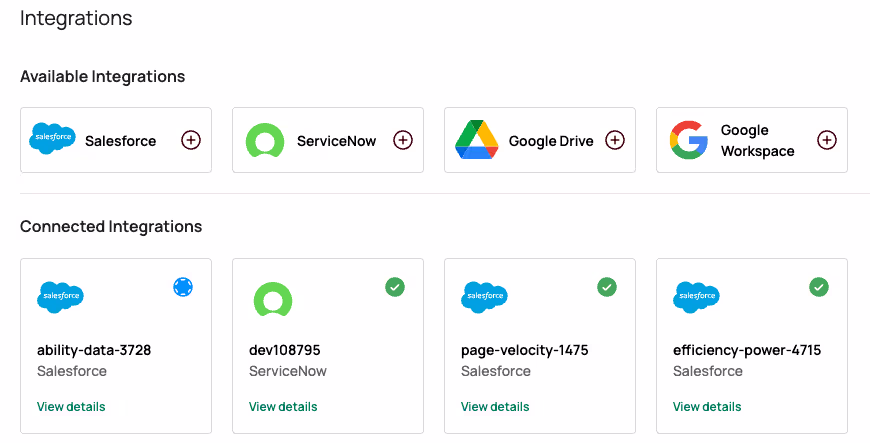Open View details for efficiency-power-4715
Viewport: 870px width, 443px height.
tap(707, 406)
